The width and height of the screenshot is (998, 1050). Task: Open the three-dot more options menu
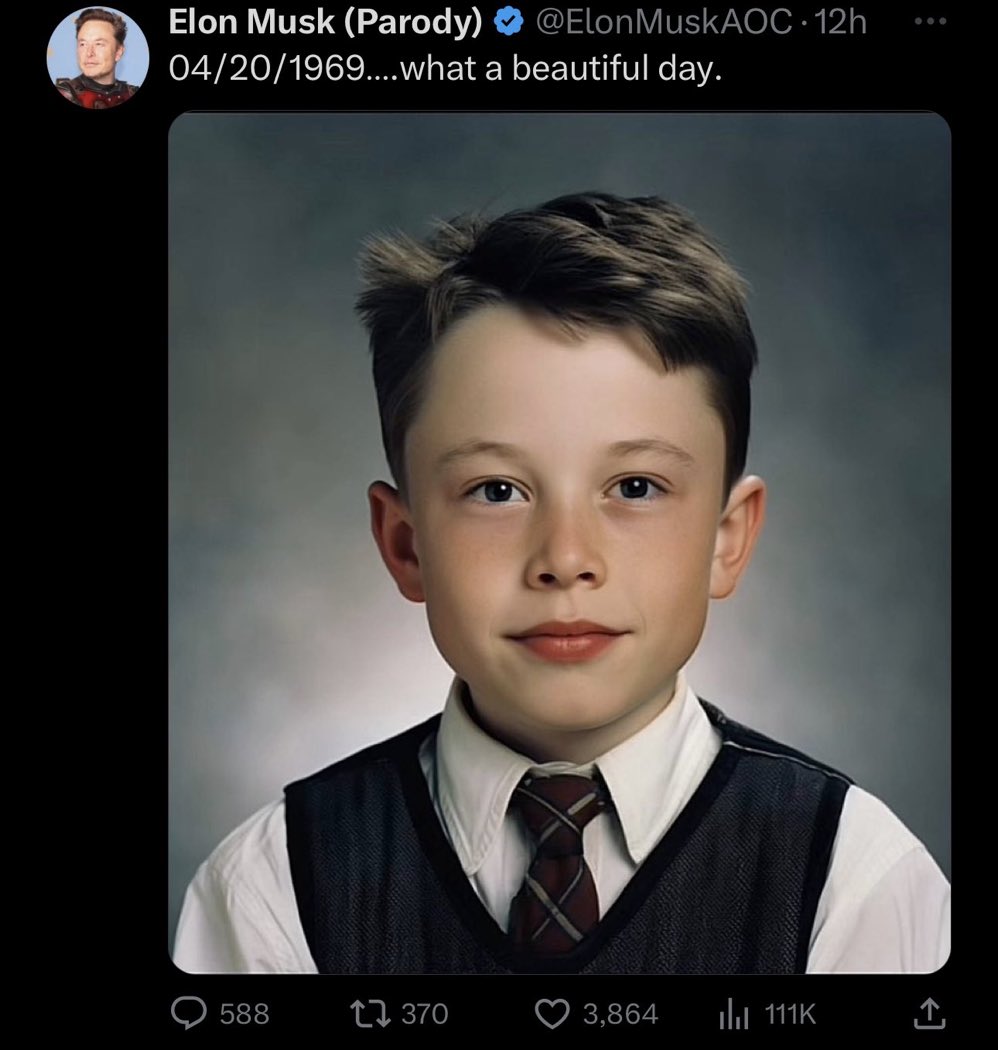click(931, 21)
